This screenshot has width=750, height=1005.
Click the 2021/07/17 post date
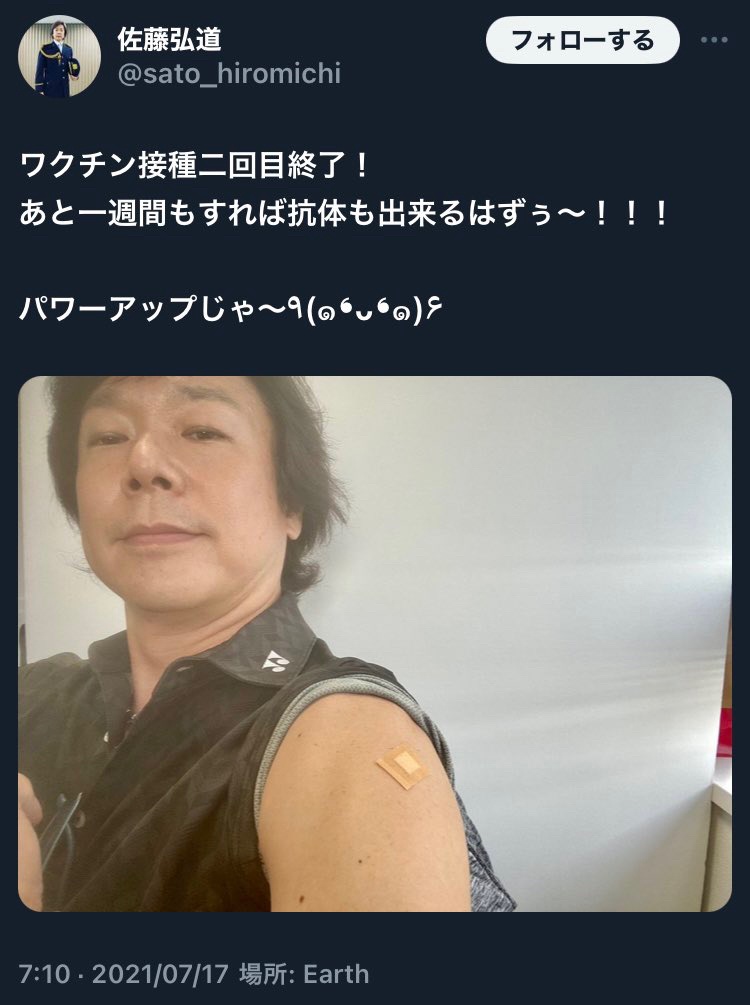[x=160, y=974]
